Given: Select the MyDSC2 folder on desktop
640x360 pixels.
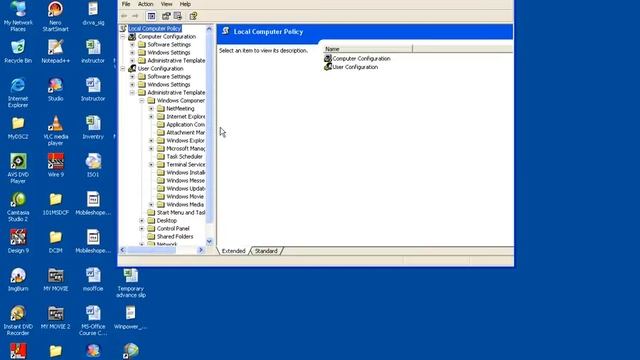Looking at the screenshot, I should [x=18, y=128].
